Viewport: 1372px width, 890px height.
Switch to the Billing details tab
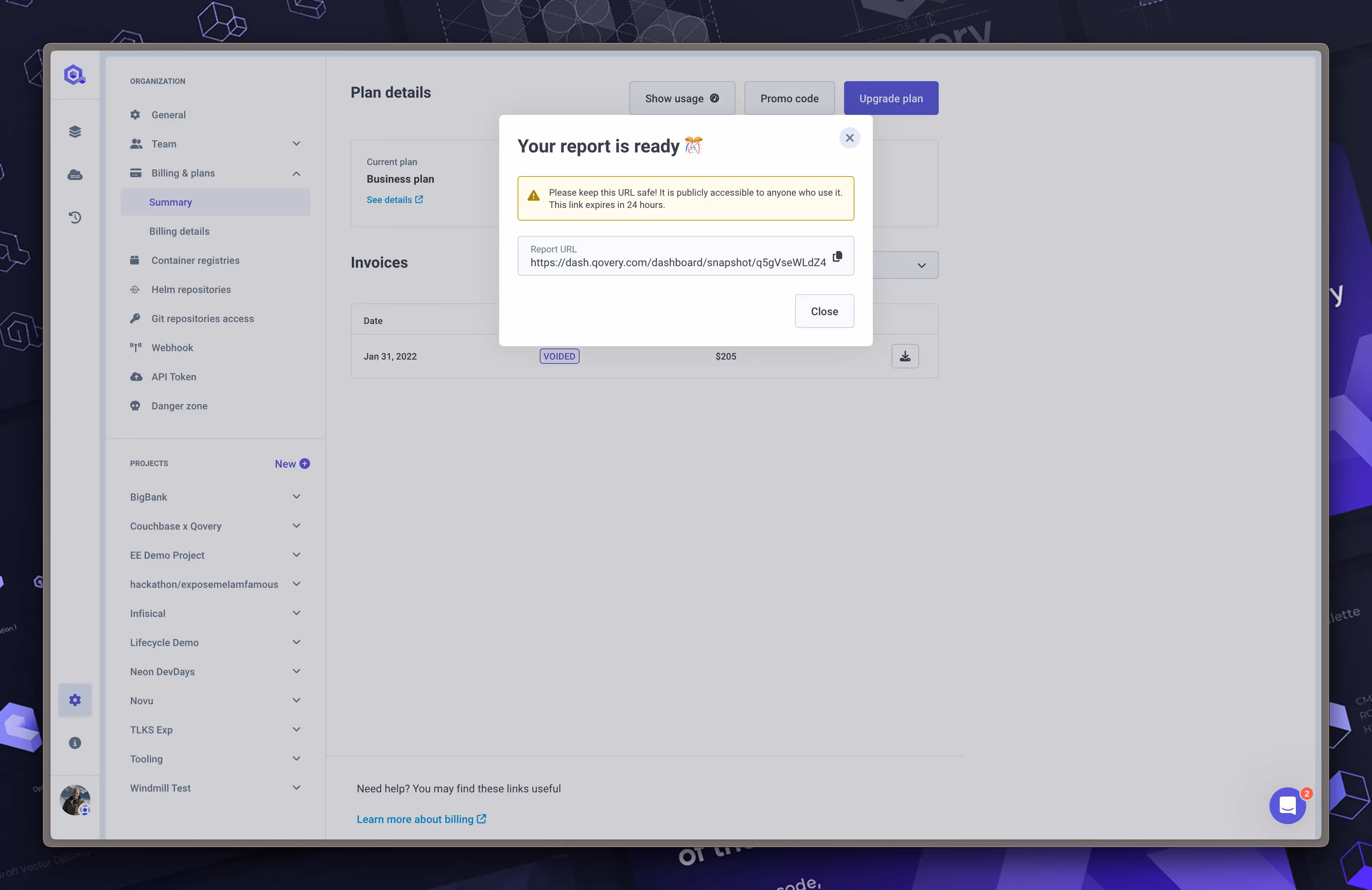pyautogui.click(x=179, y=231)
